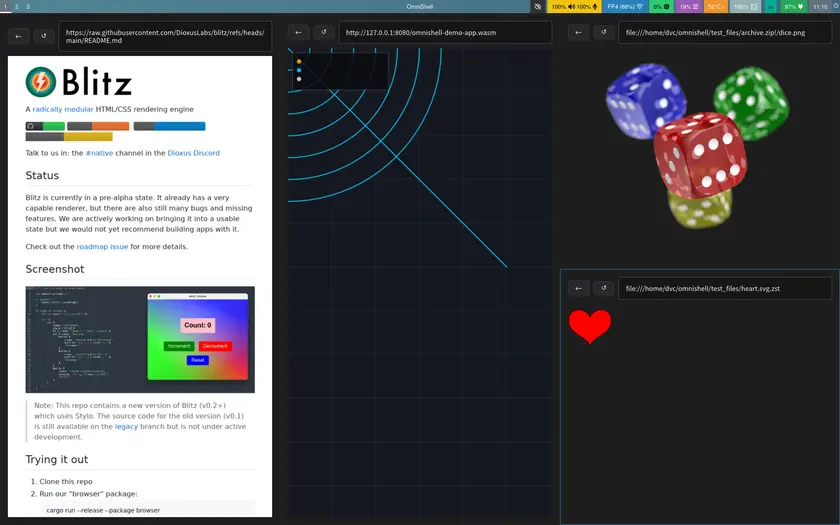
Task: Click the 'Screenshot' heading
Action: pyautogui.click(x=55, y=269)
